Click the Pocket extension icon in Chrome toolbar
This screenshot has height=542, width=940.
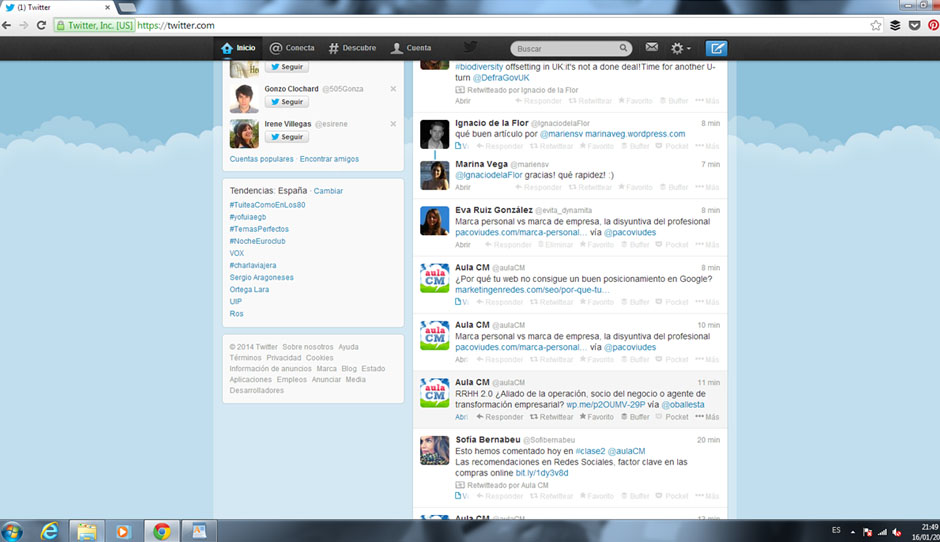[x=914, y=25]
